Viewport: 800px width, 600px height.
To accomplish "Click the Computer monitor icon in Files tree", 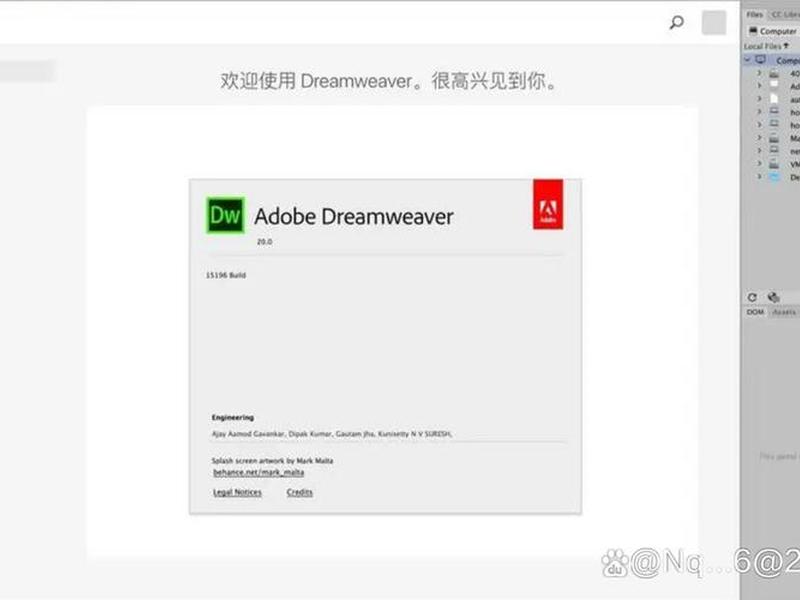I will (761, 60).
